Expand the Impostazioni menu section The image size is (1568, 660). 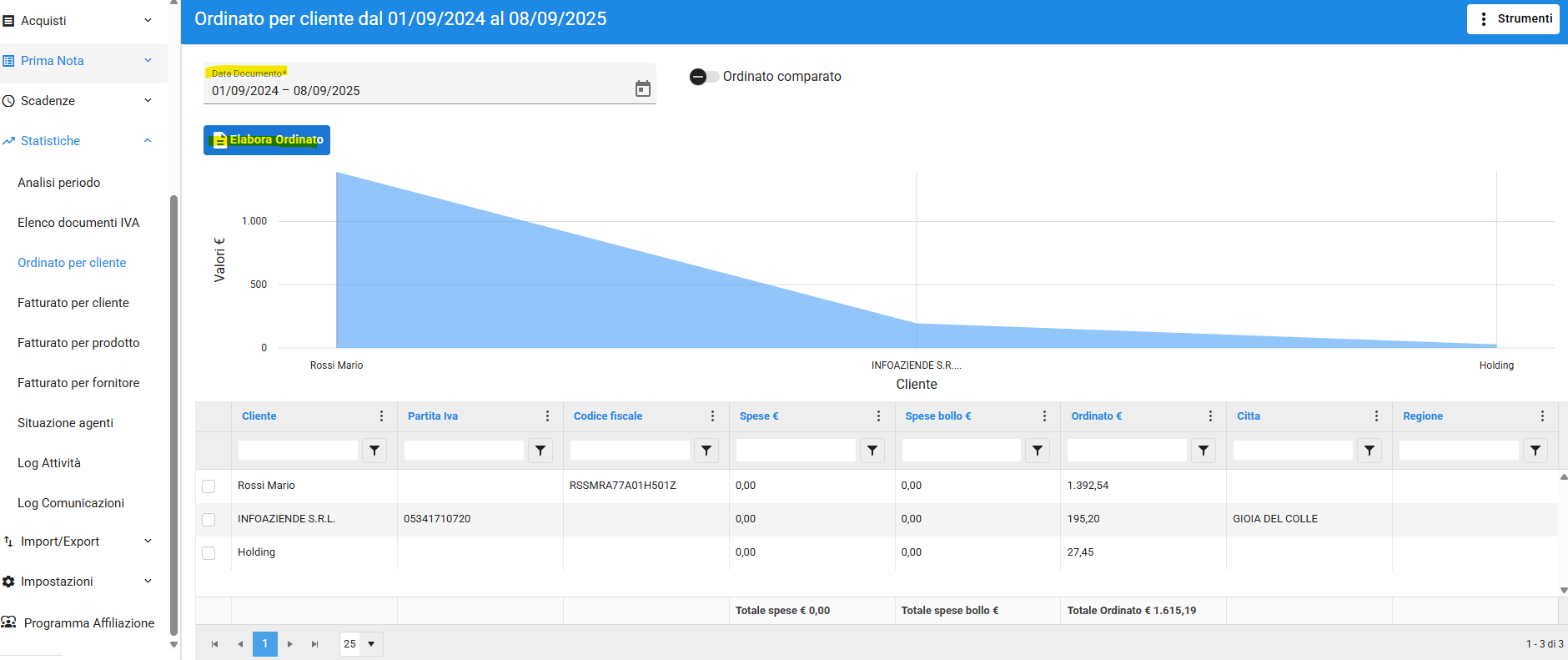(x=83, y=582)
